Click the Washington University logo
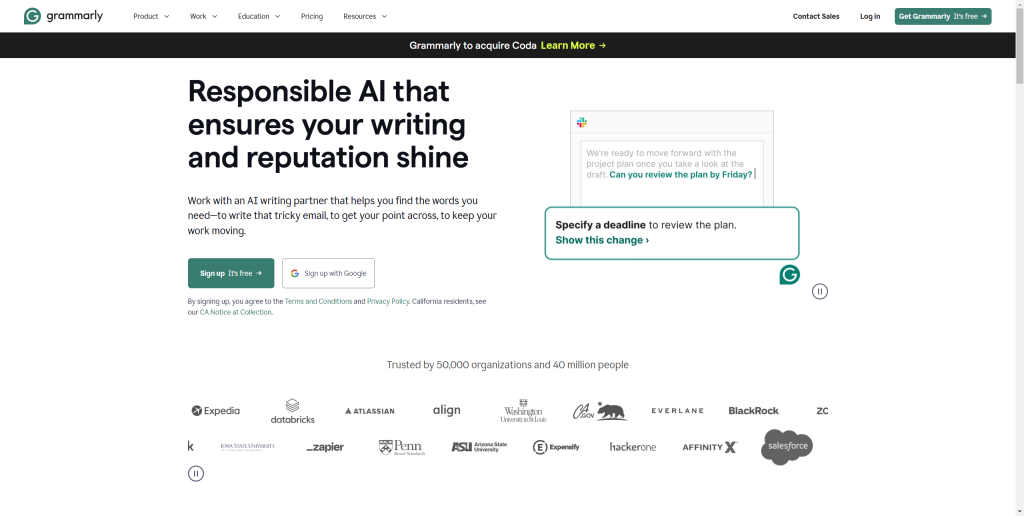Image resolution: width=1024 pixels, height=516 pixels. click(523, 411)
